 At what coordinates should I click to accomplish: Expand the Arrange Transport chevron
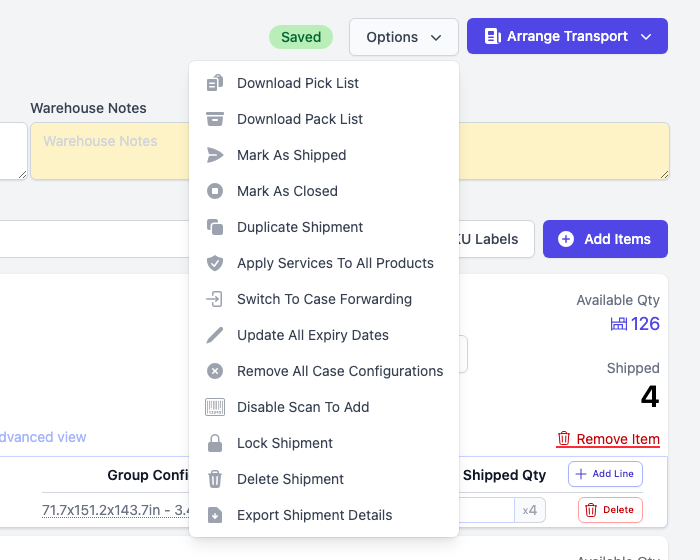pyautogui.click(x=646, y=37)
